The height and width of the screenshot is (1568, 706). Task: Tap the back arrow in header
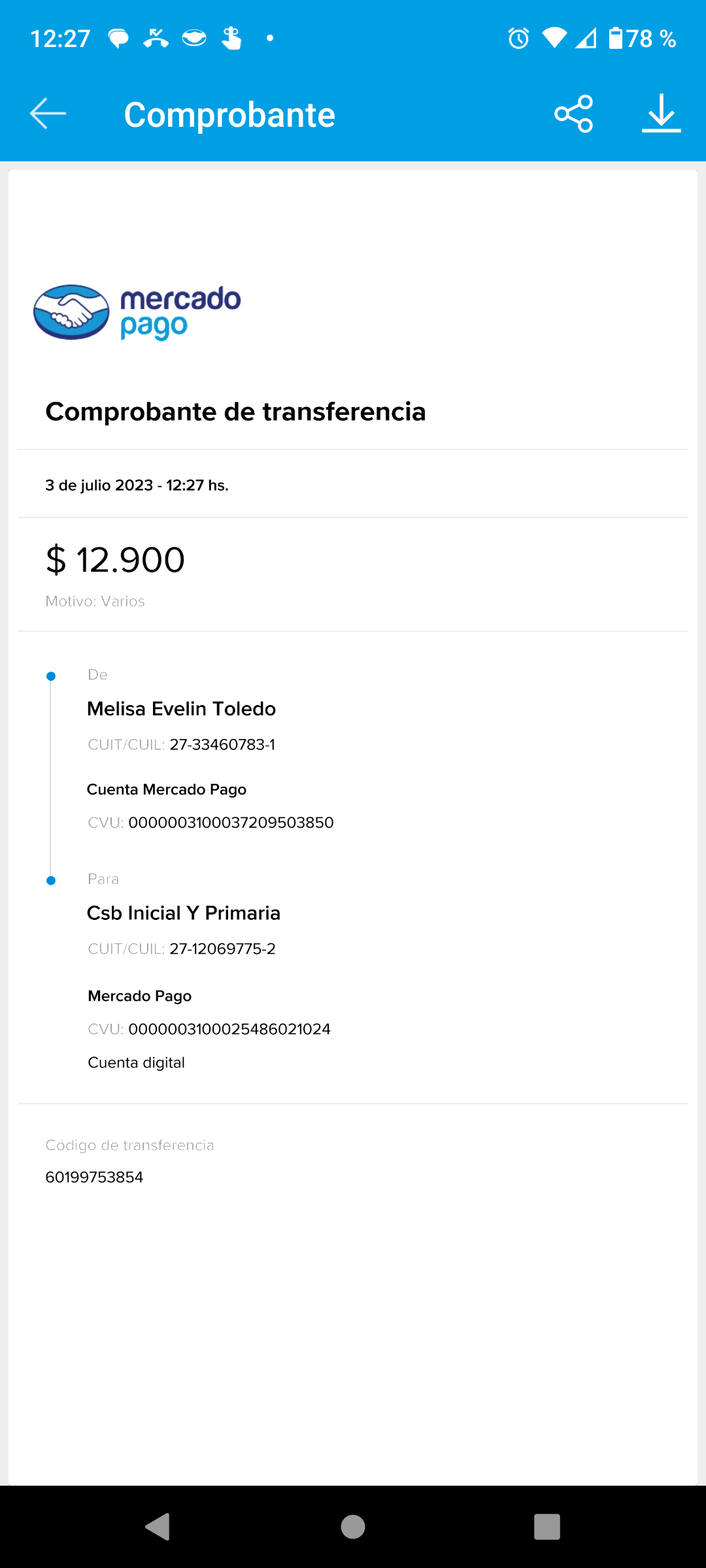pyautogui.click(x=48, y=114)
